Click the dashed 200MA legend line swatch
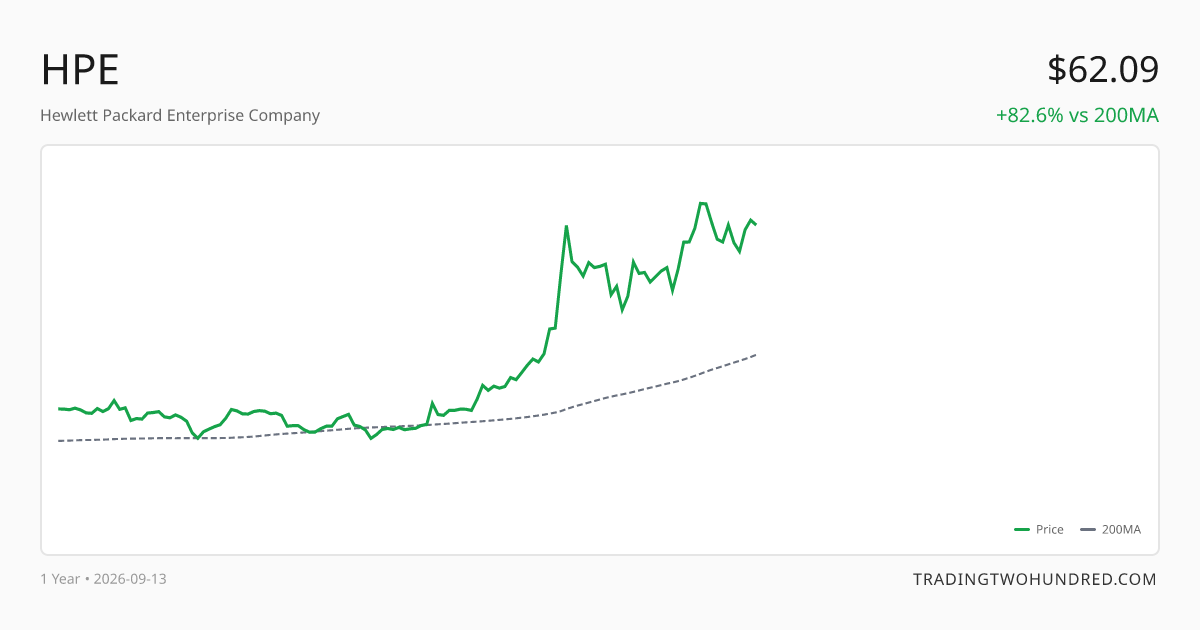Viewport: 1200px width, 630px height. [1089, 530]
